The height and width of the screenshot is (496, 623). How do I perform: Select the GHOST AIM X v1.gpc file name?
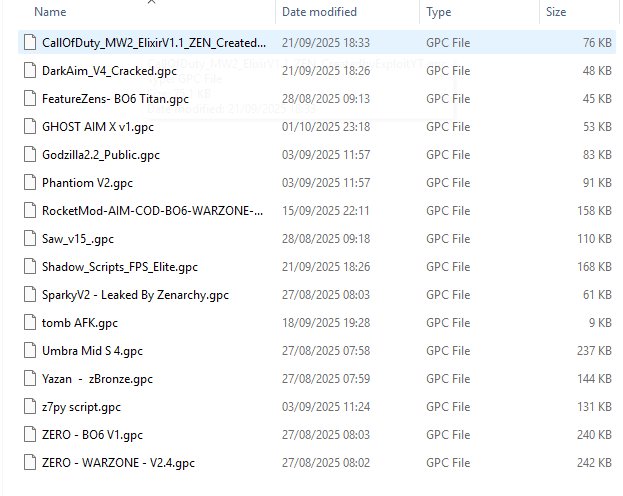pyautogui.click(x=98, y=127)
